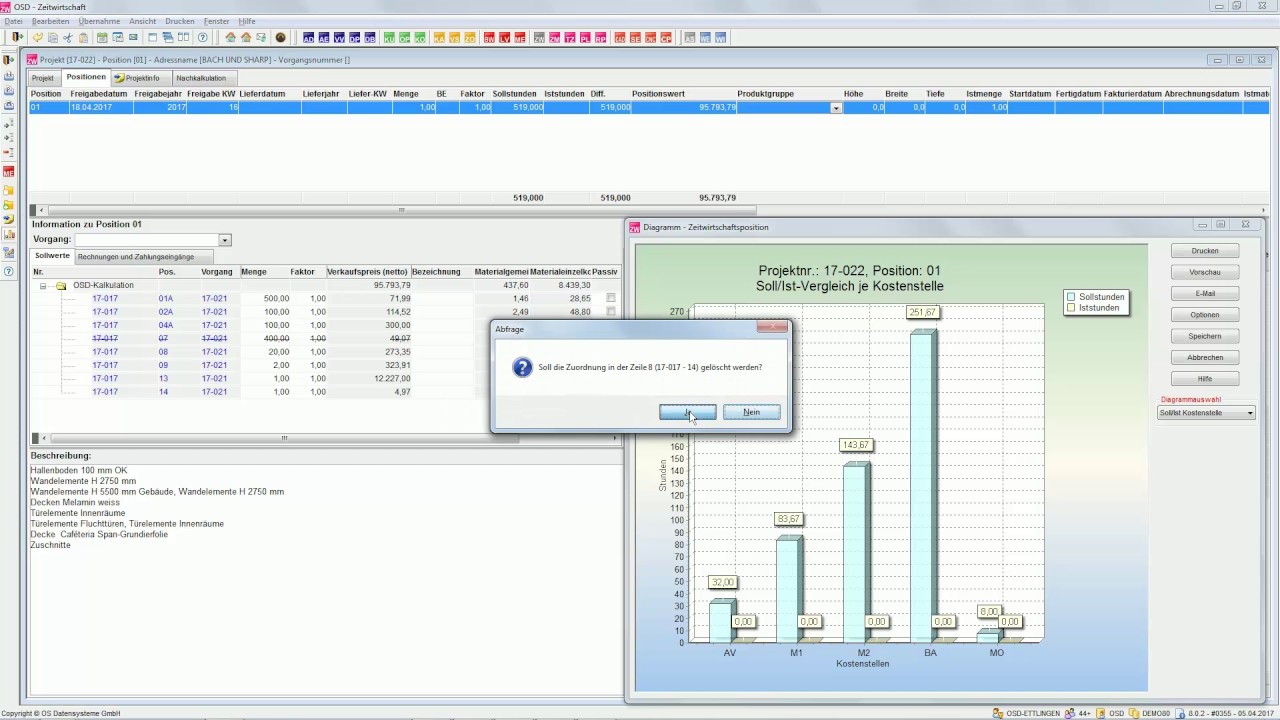Click the grey ZW toolbar icon

click(x=540, y=38)
